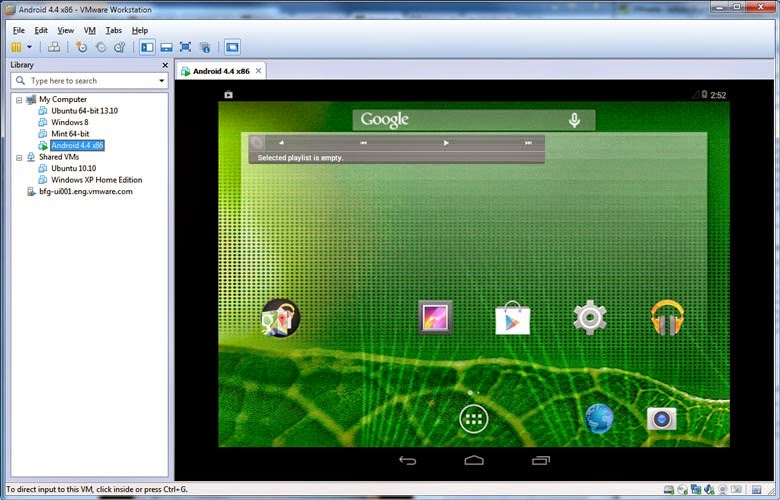Click the message log status icon
The height and width of the screenshot is (500, 780).
point(756,490)
